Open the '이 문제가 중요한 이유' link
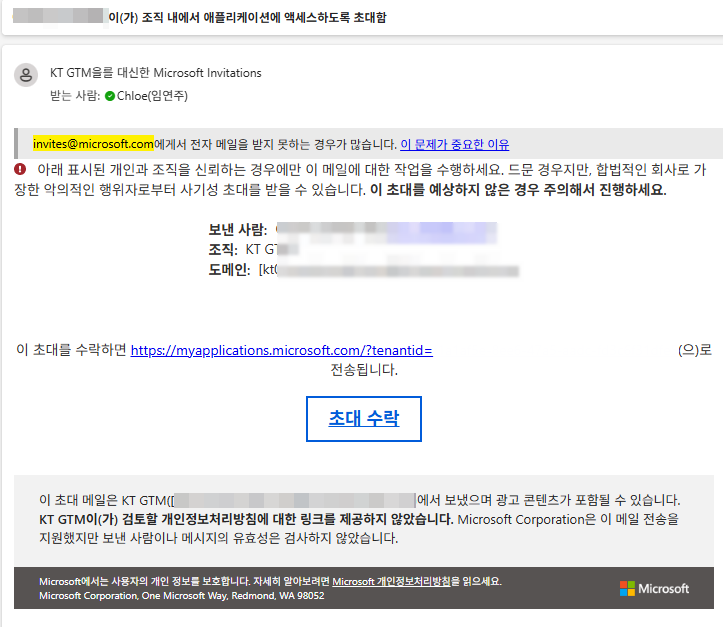Viewport: 723px width, 627px height. [x=455, y=144]
